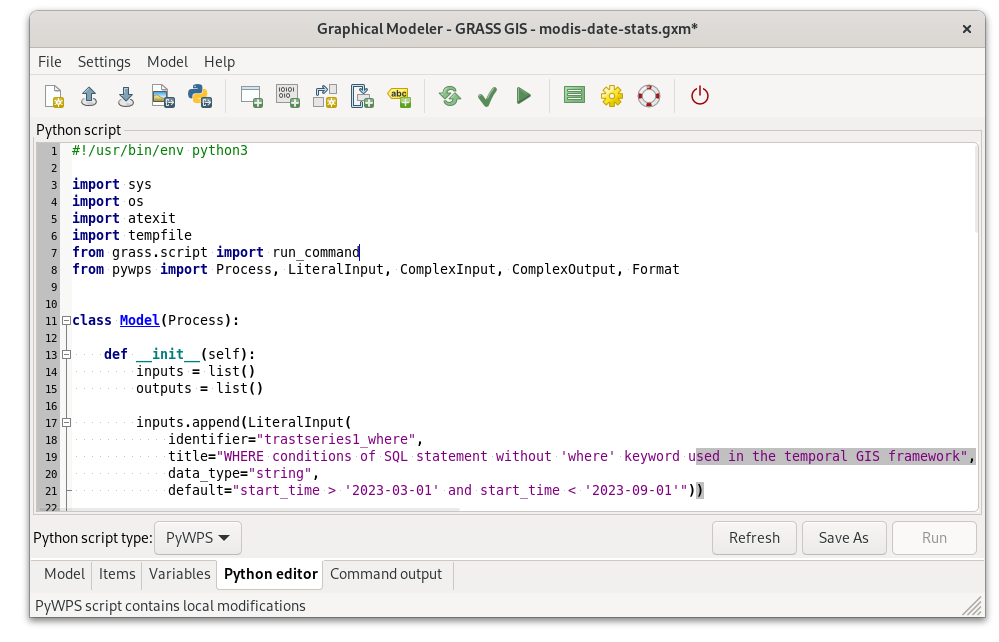Screen dimensions: 999x642
Task: Save current model to file icon
Action: pos(126,96)
